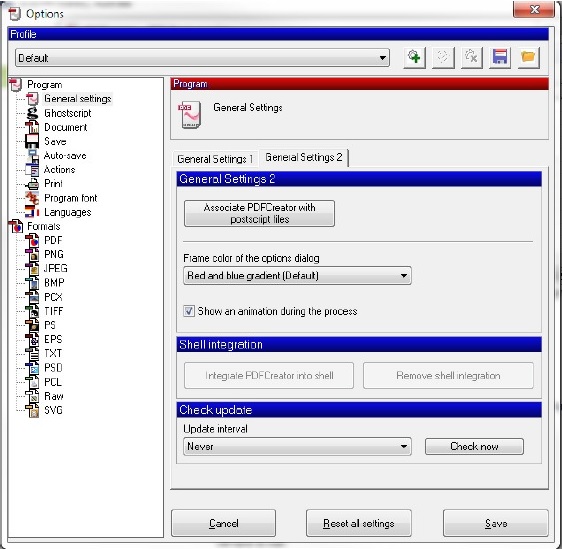562x549 pixels.
Task: Click the save profile floppy disk icon
Action: tap(500, 57)
